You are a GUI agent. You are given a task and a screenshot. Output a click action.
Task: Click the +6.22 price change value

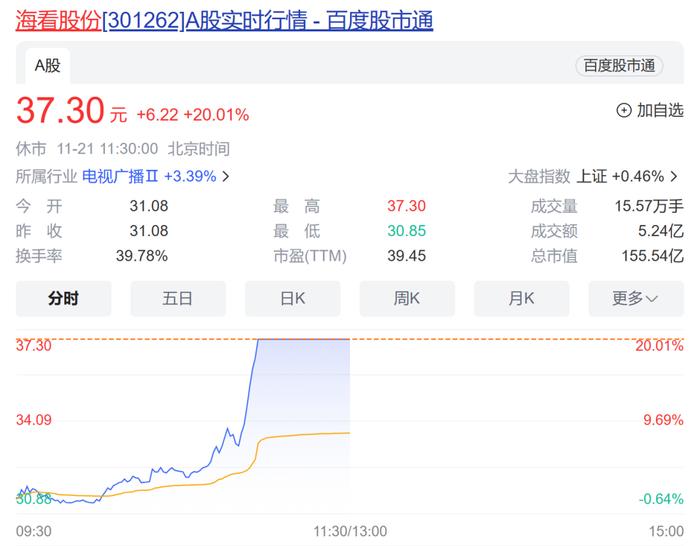pyautogui.click(x=157, y=115)
